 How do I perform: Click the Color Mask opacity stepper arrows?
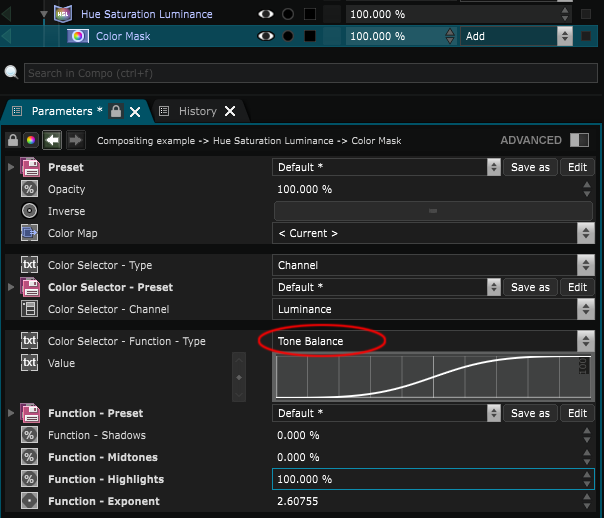450,36
